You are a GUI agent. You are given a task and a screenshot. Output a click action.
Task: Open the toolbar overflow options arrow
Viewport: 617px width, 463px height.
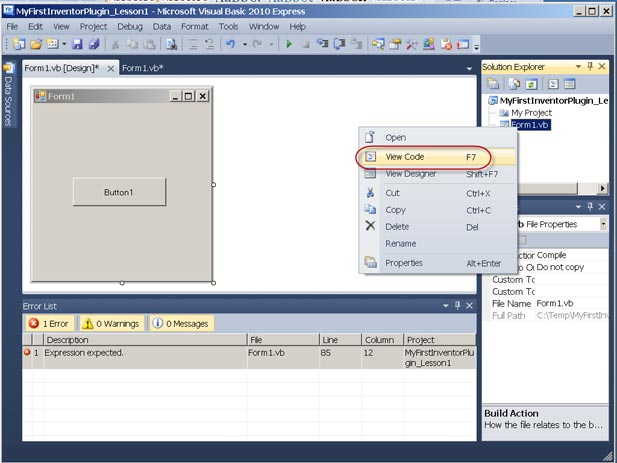pos(477,45)
